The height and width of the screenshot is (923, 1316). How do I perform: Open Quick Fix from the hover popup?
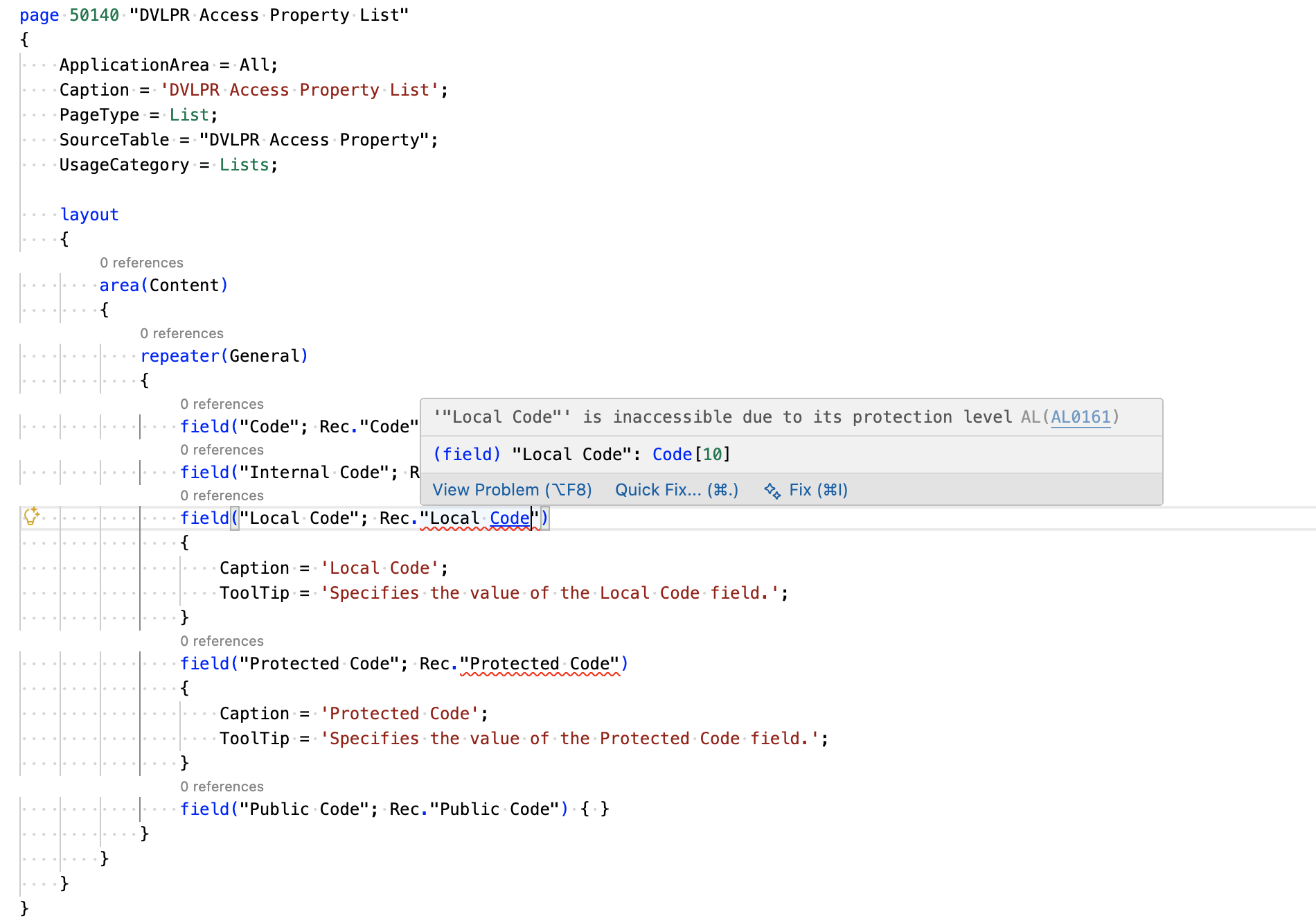coord(676,491)
